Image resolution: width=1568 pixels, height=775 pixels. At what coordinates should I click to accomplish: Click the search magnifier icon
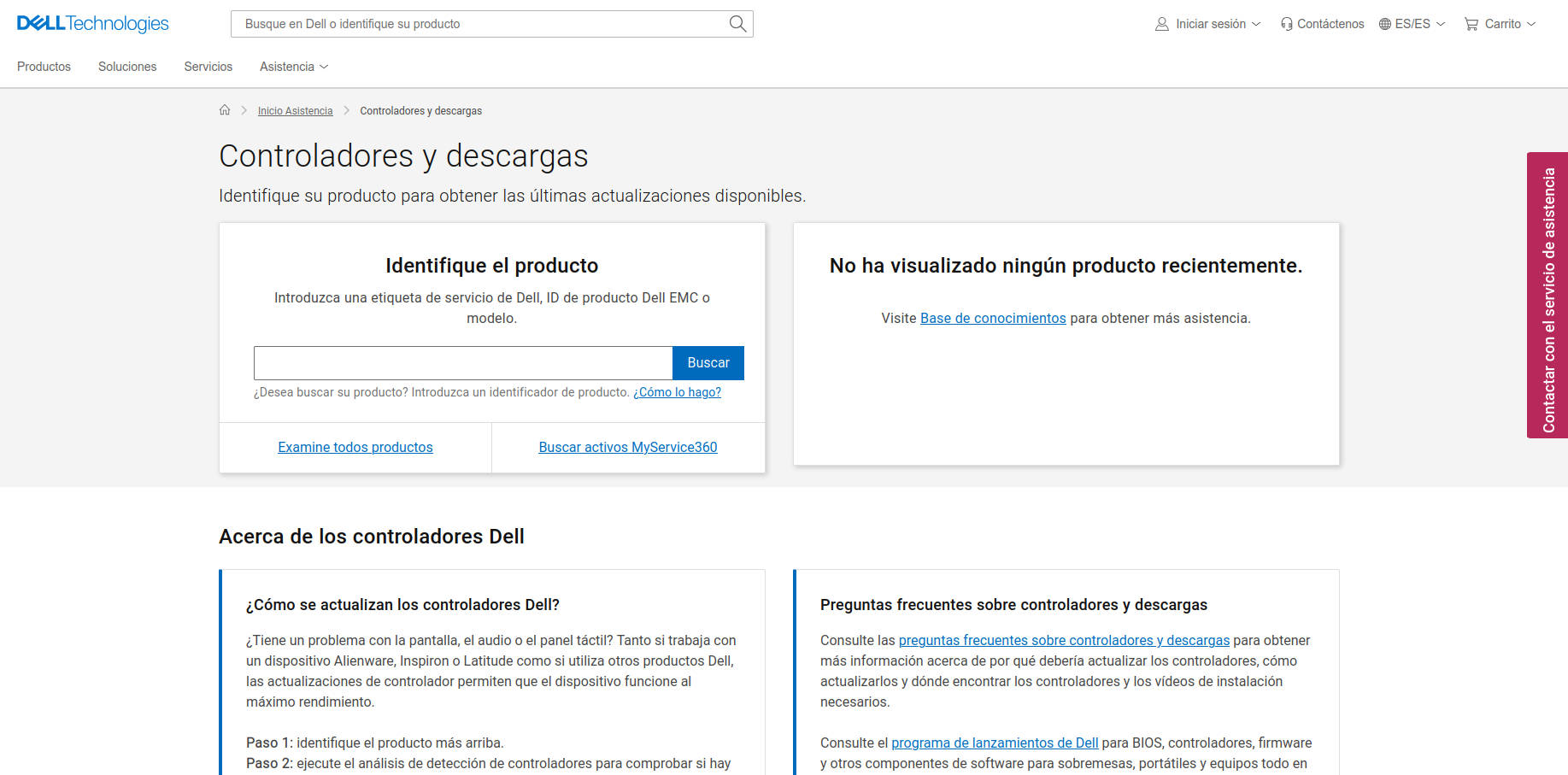click(736, 24)
